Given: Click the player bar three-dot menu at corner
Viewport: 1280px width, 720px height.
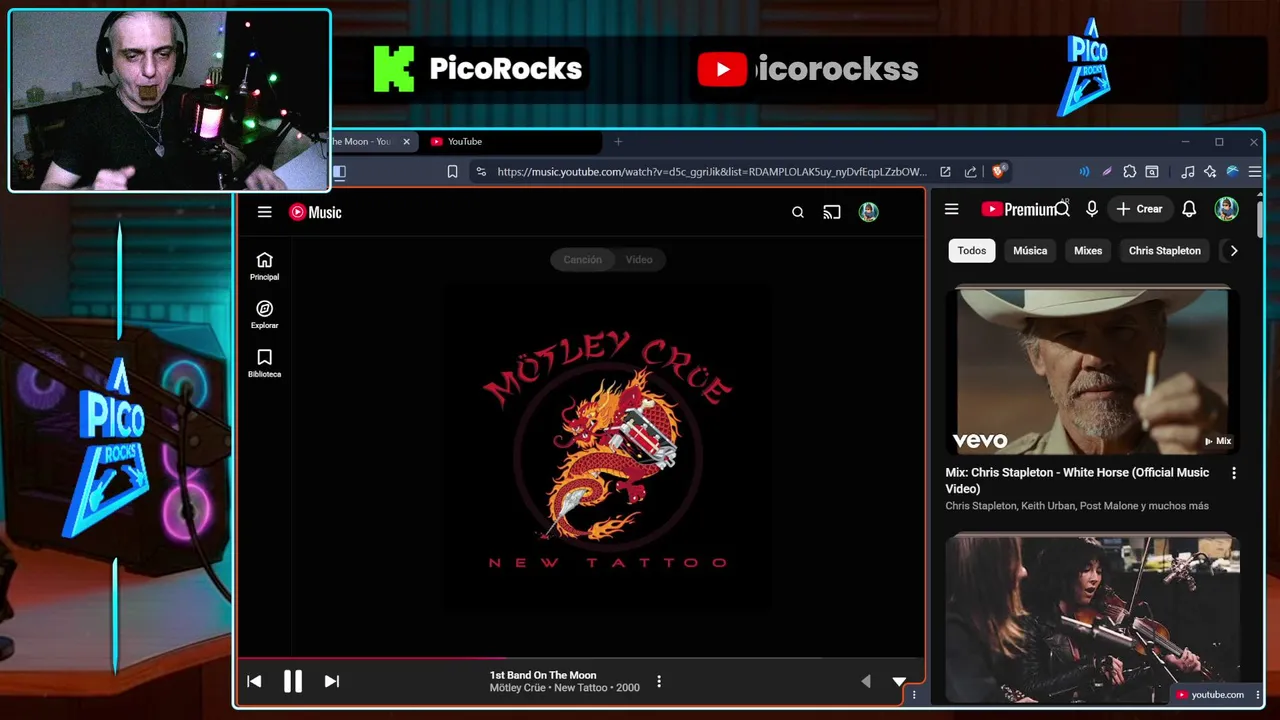Looking at the screenshot, I should pos(913,695).
